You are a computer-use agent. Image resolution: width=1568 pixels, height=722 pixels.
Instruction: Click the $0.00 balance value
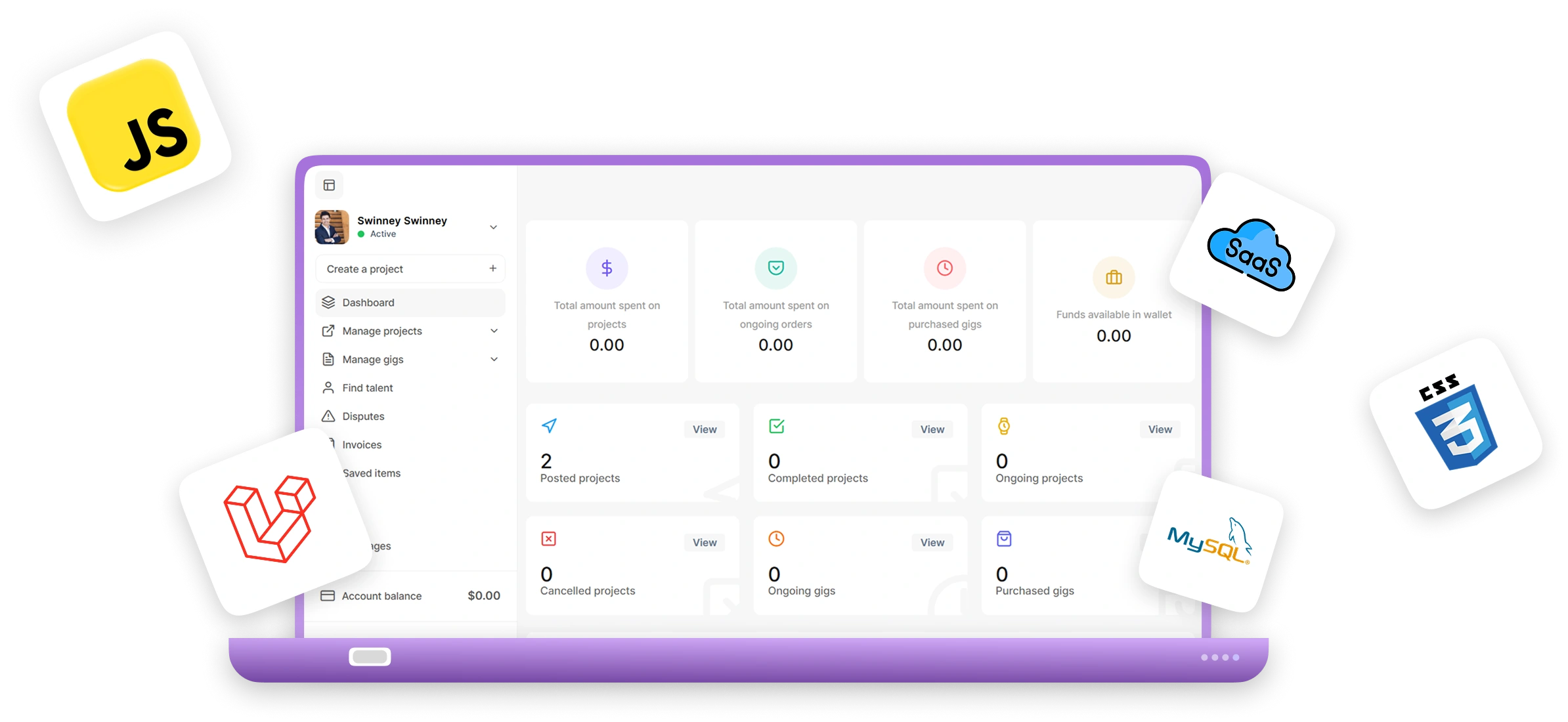(484, 595)
